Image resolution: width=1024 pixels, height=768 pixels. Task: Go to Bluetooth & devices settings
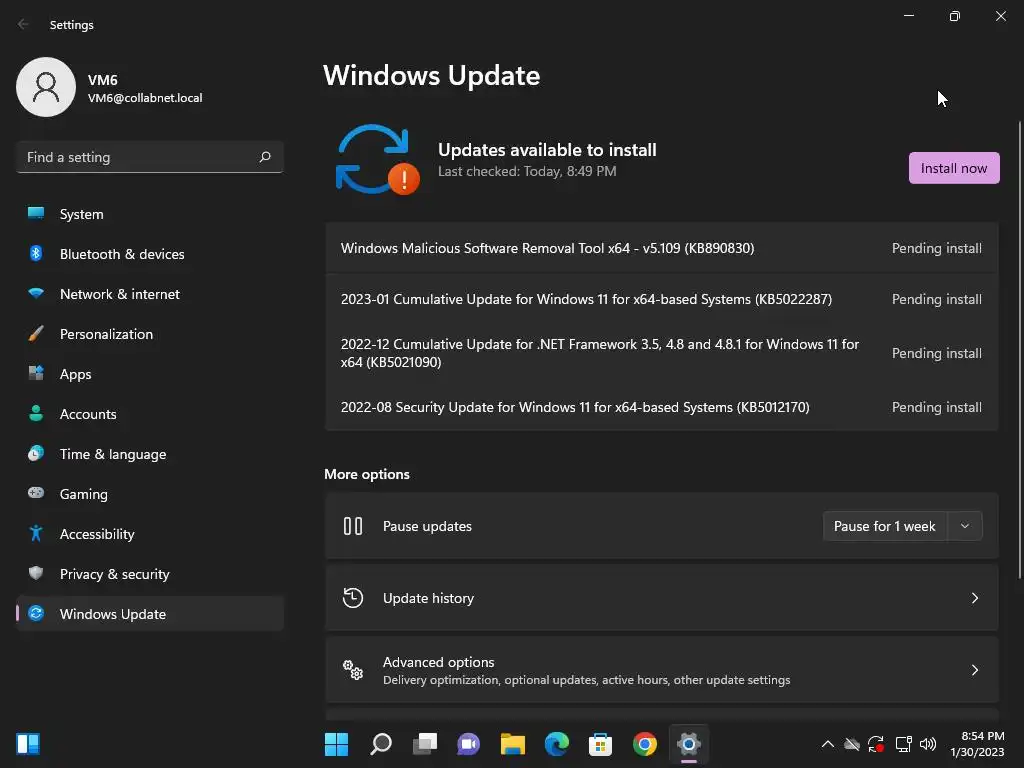(x=150, y=253)
